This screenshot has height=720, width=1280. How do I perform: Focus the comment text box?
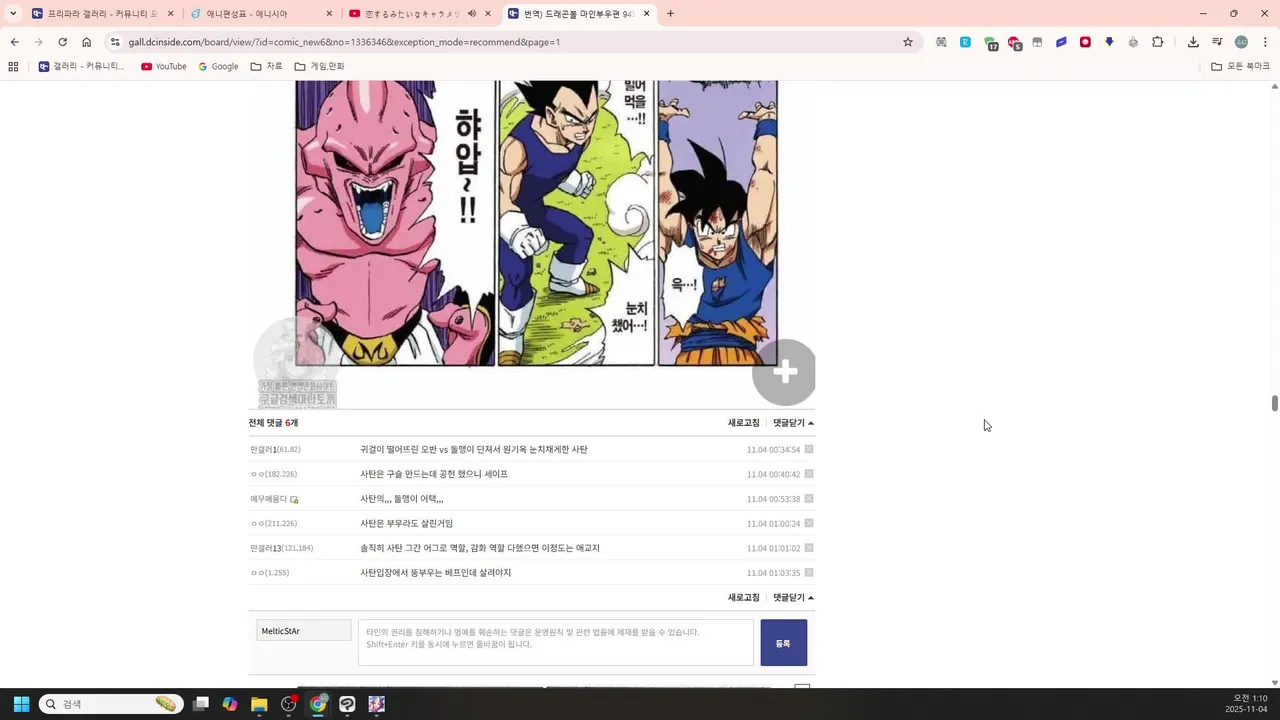point(556,643)
